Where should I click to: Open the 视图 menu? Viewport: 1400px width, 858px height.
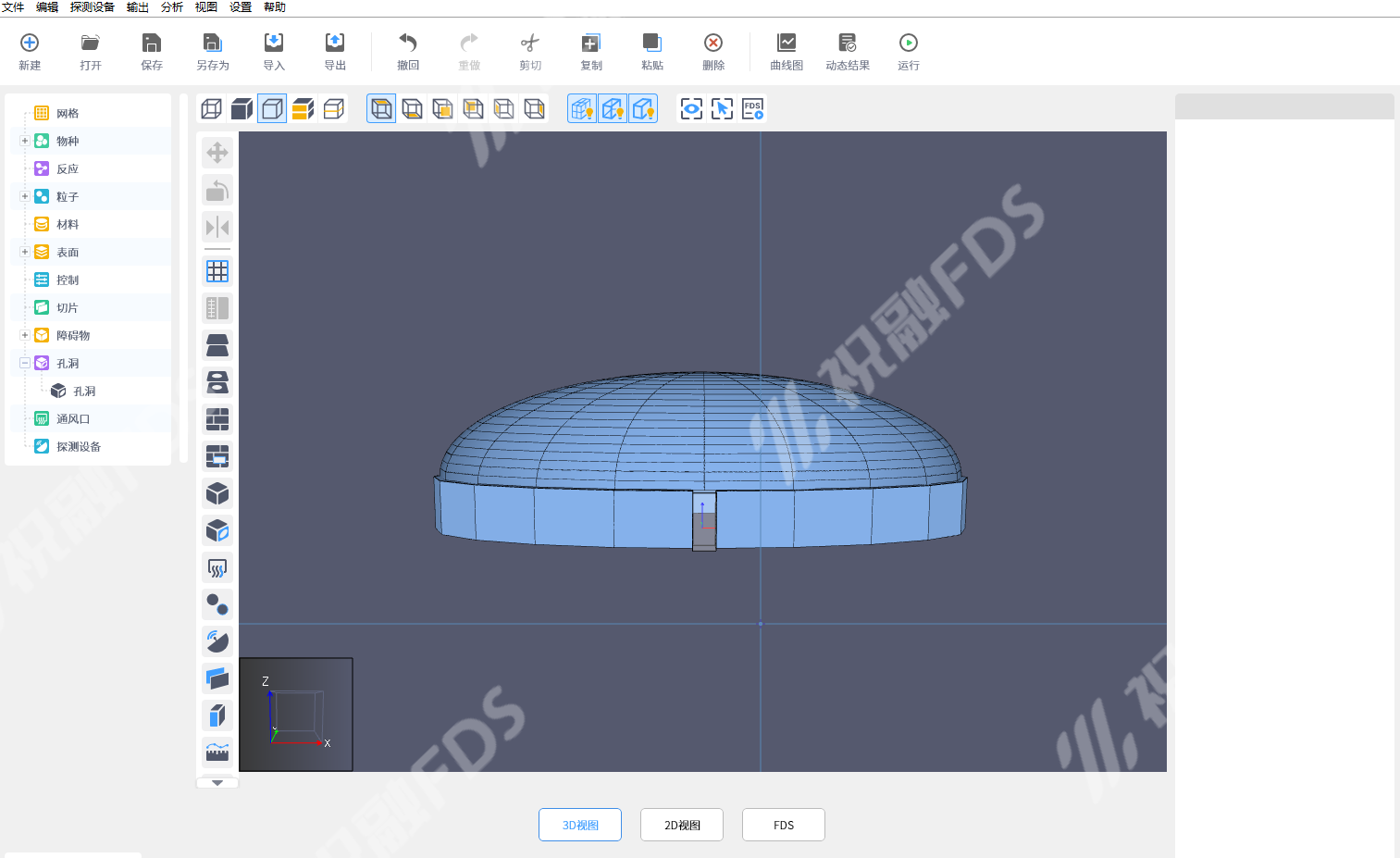click(x=206, y=7)
